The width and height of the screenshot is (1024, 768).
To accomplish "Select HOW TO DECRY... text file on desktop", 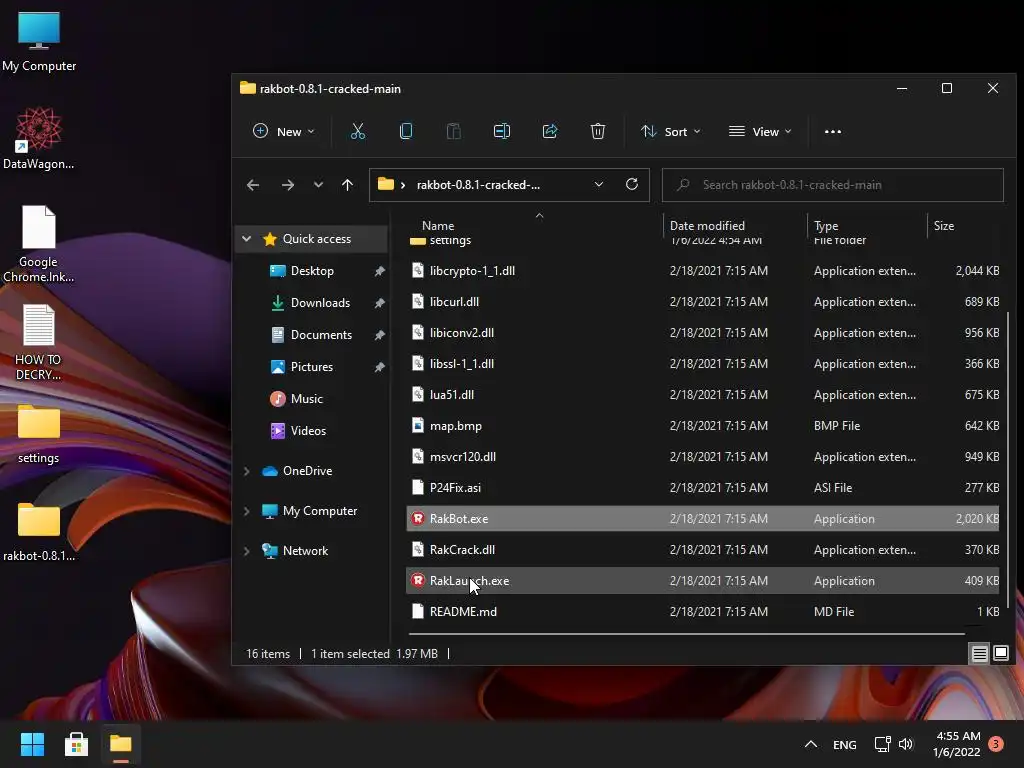I will [x=39, y=342].
